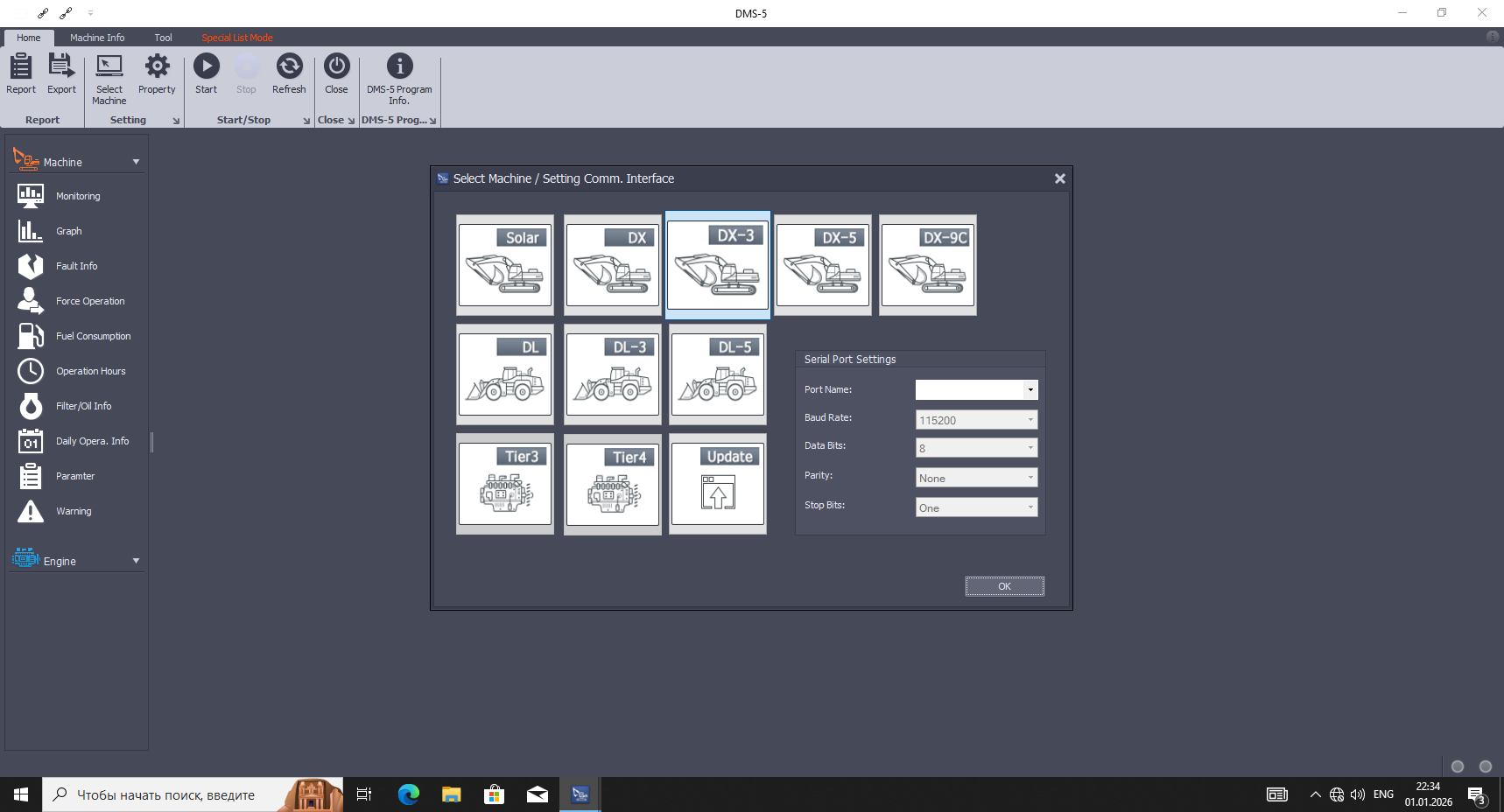Viewport: 1504px width, 812px height.
Task: Open the Paramter list
Action: tap(77, 476)
